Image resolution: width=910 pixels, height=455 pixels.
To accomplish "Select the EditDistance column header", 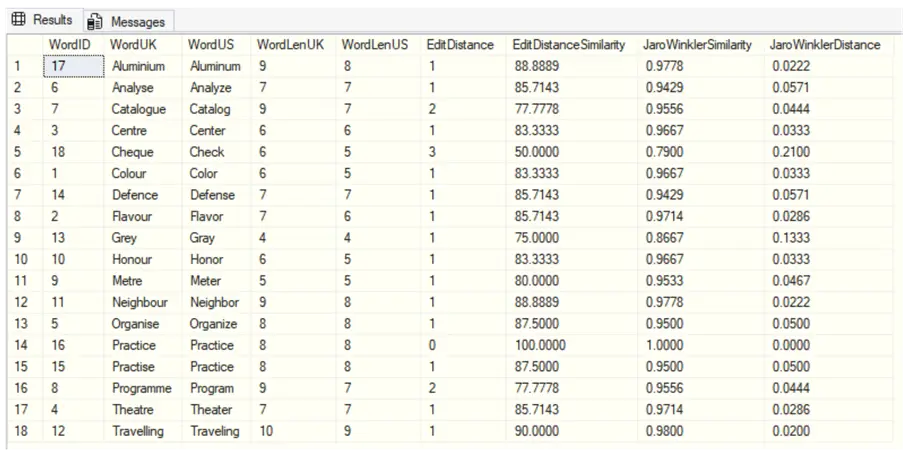I will [460, 45].
